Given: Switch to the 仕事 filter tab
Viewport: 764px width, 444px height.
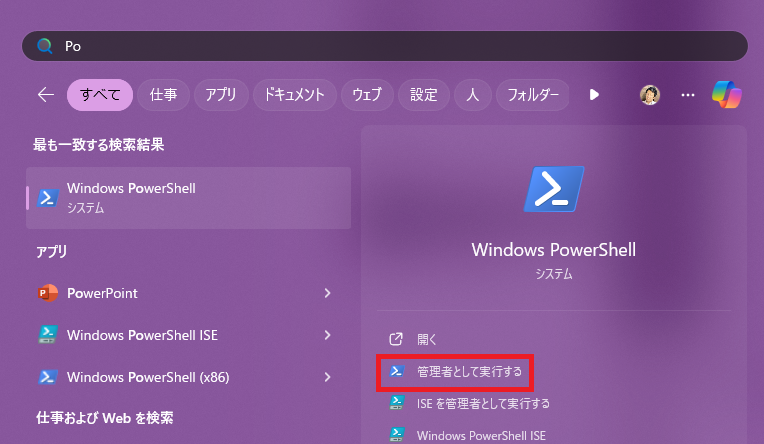Looking at the screenshot, I should tap(163, 95).
